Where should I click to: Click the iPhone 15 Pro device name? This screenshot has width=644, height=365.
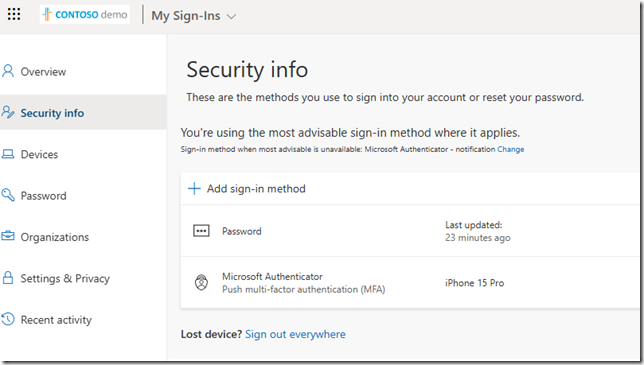coord(475,283)
